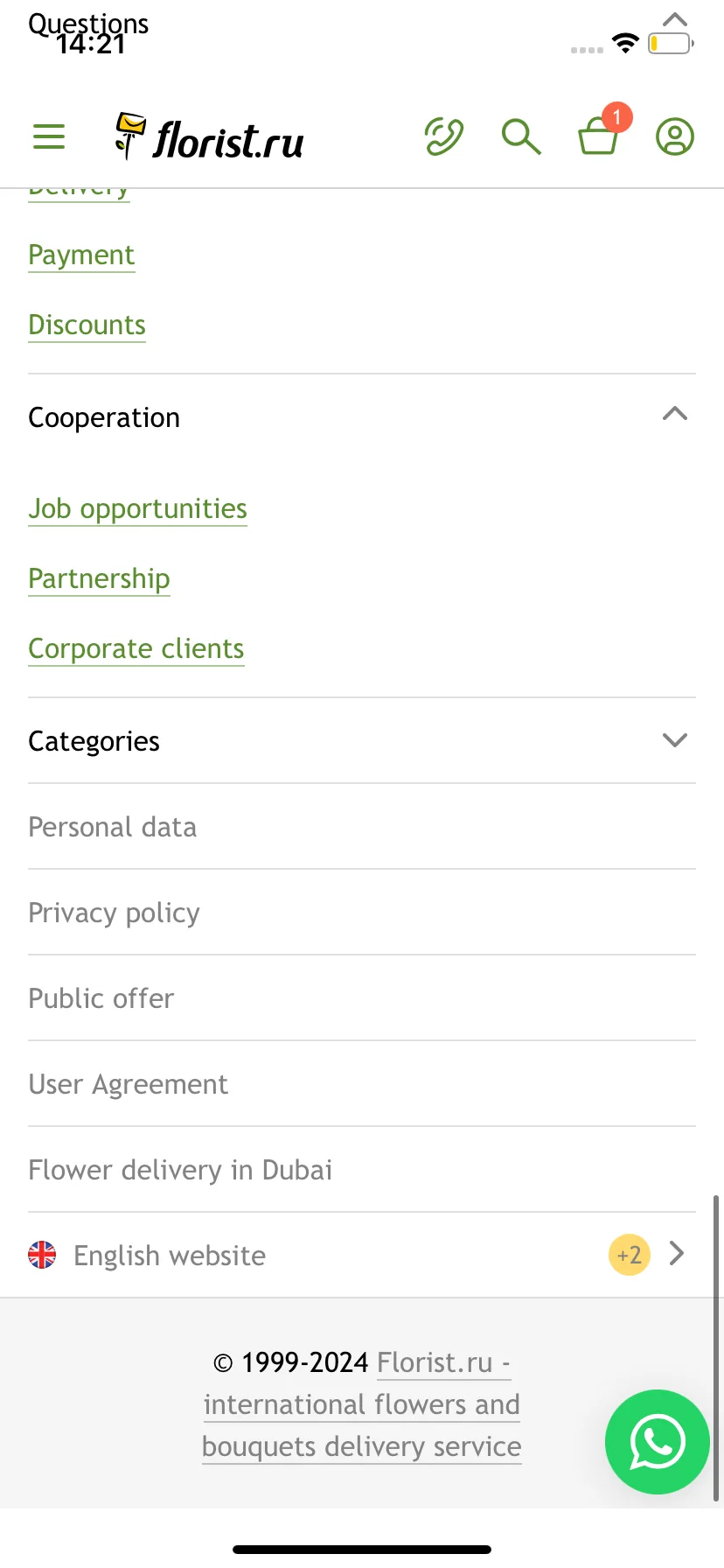This screenshot has height=1568, width=724.
Task: Open Corporate clients page
Action: (136, 648)
